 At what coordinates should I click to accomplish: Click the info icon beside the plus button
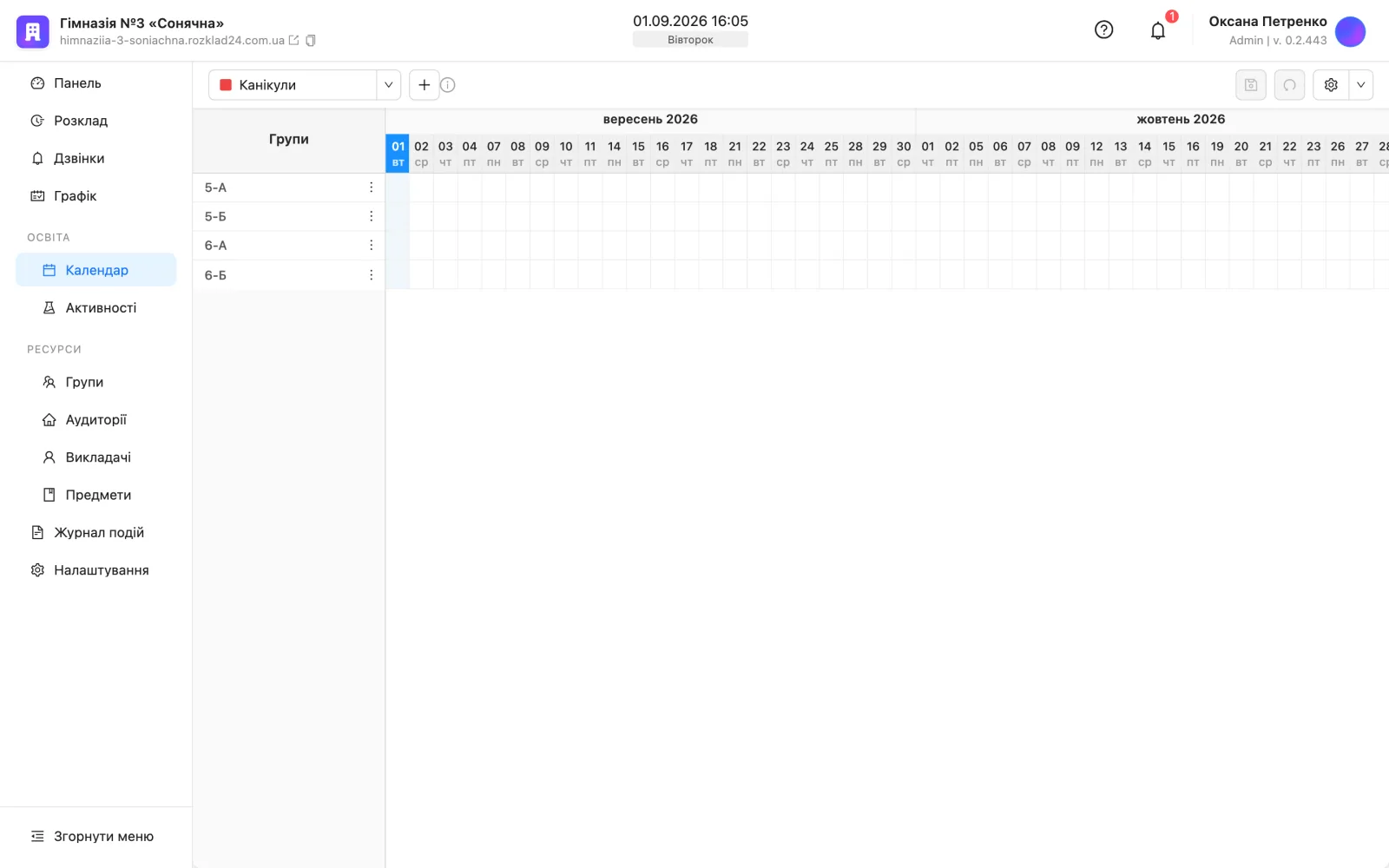448,85
